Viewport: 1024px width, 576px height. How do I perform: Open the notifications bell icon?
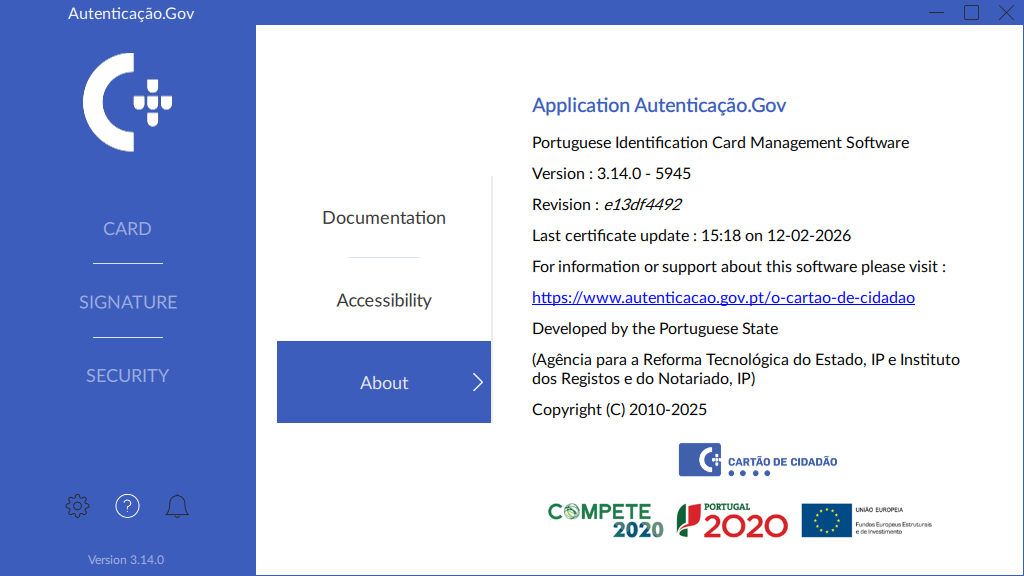pos(177,506)
